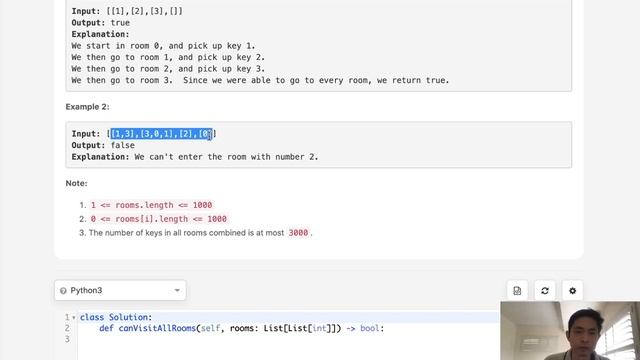Click the webcam video overlay
The height and width of the screenshot is (360, 640).
(570, 331)
